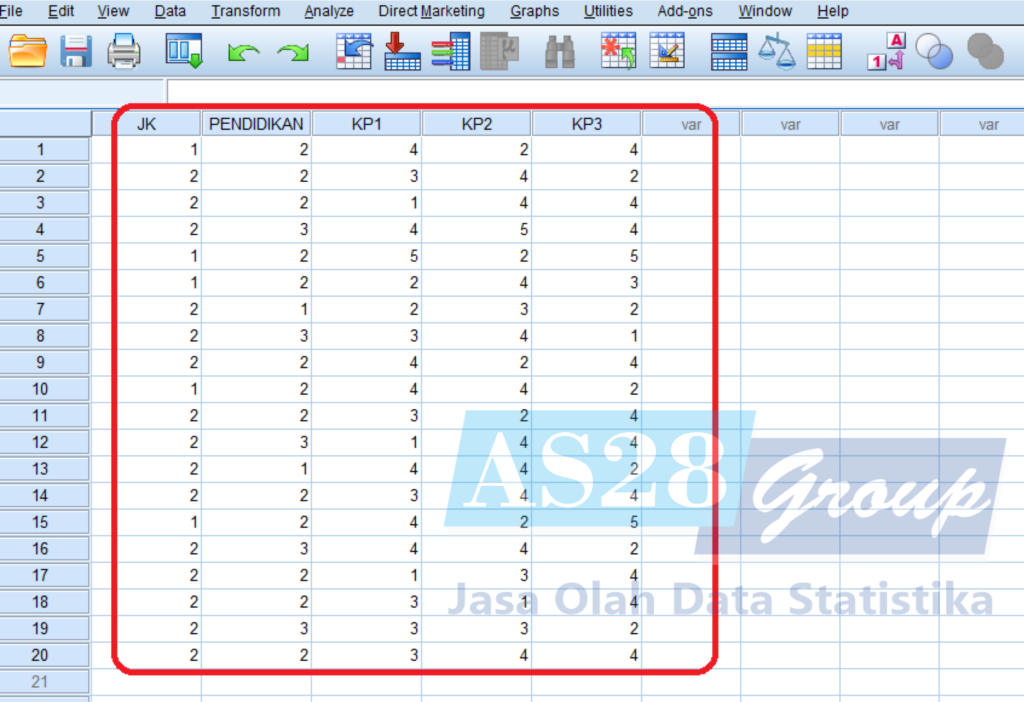This screenshot has height=702, width=1024.
Task: Click the Go to Case toolbar icon
Action: tap(354, 51)
